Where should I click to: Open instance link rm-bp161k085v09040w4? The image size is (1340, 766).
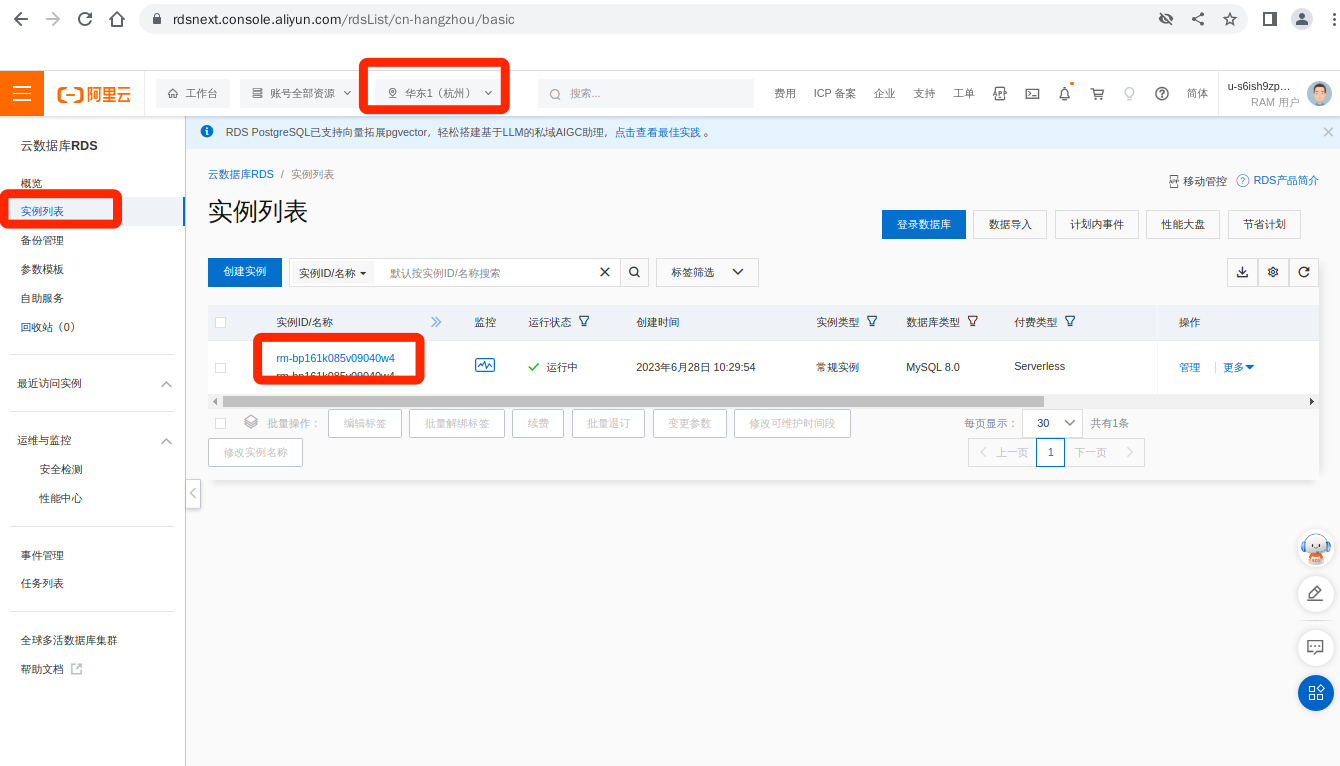click(335, 358)
